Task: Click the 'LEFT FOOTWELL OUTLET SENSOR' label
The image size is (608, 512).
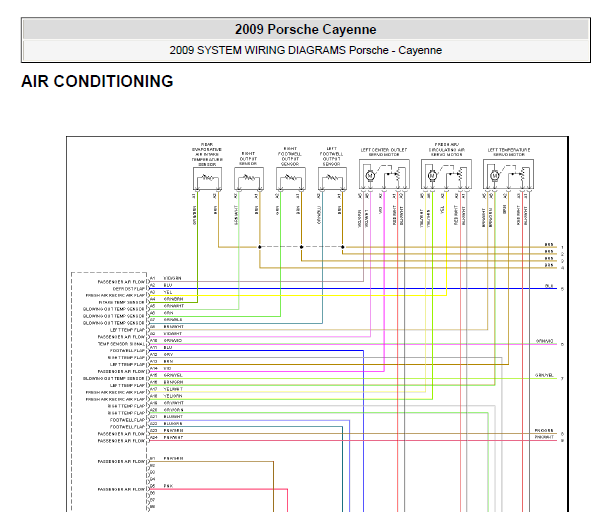Action: point(332,156)
